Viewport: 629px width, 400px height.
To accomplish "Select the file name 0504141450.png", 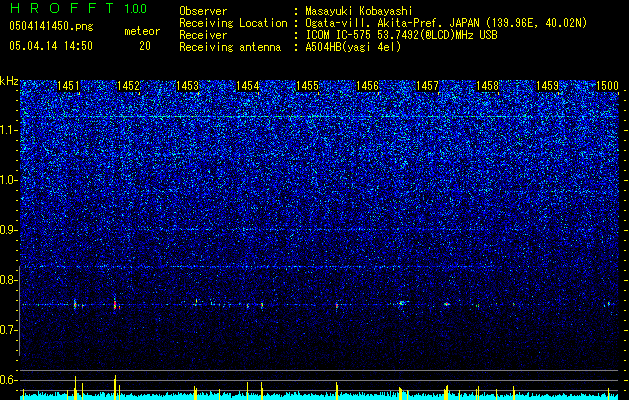I will tap(51, 26).
